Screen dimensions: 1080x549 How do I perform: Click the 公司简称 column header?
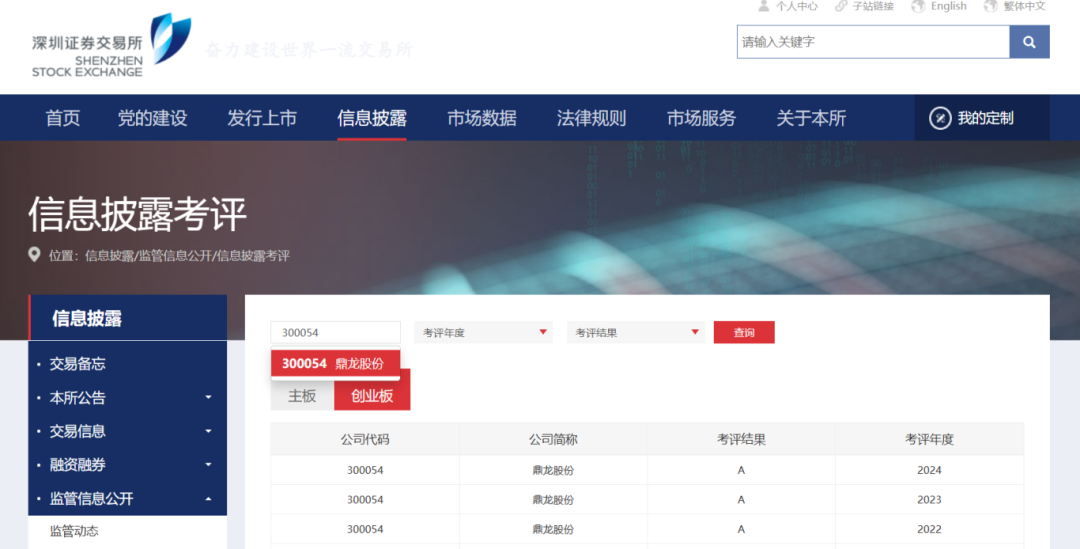point(553,439)
